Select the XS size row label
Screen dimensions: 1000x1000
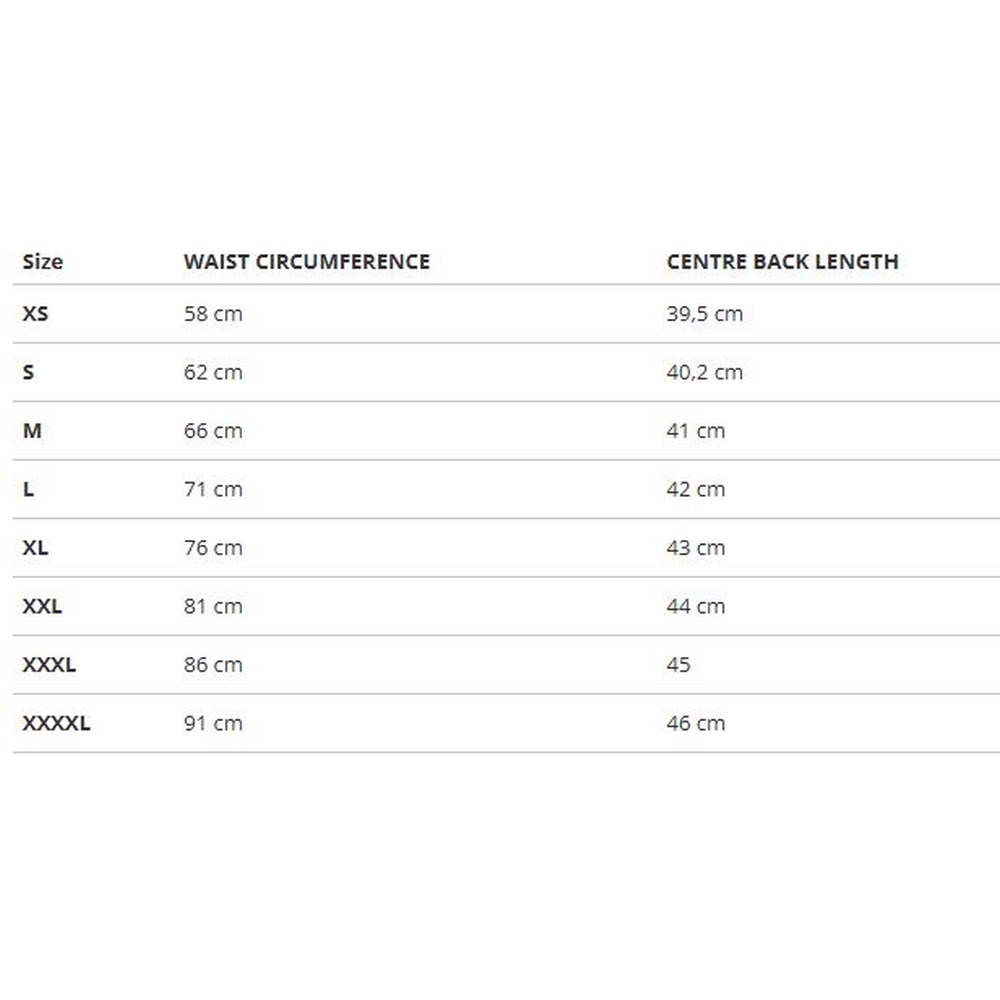(35, 314)
